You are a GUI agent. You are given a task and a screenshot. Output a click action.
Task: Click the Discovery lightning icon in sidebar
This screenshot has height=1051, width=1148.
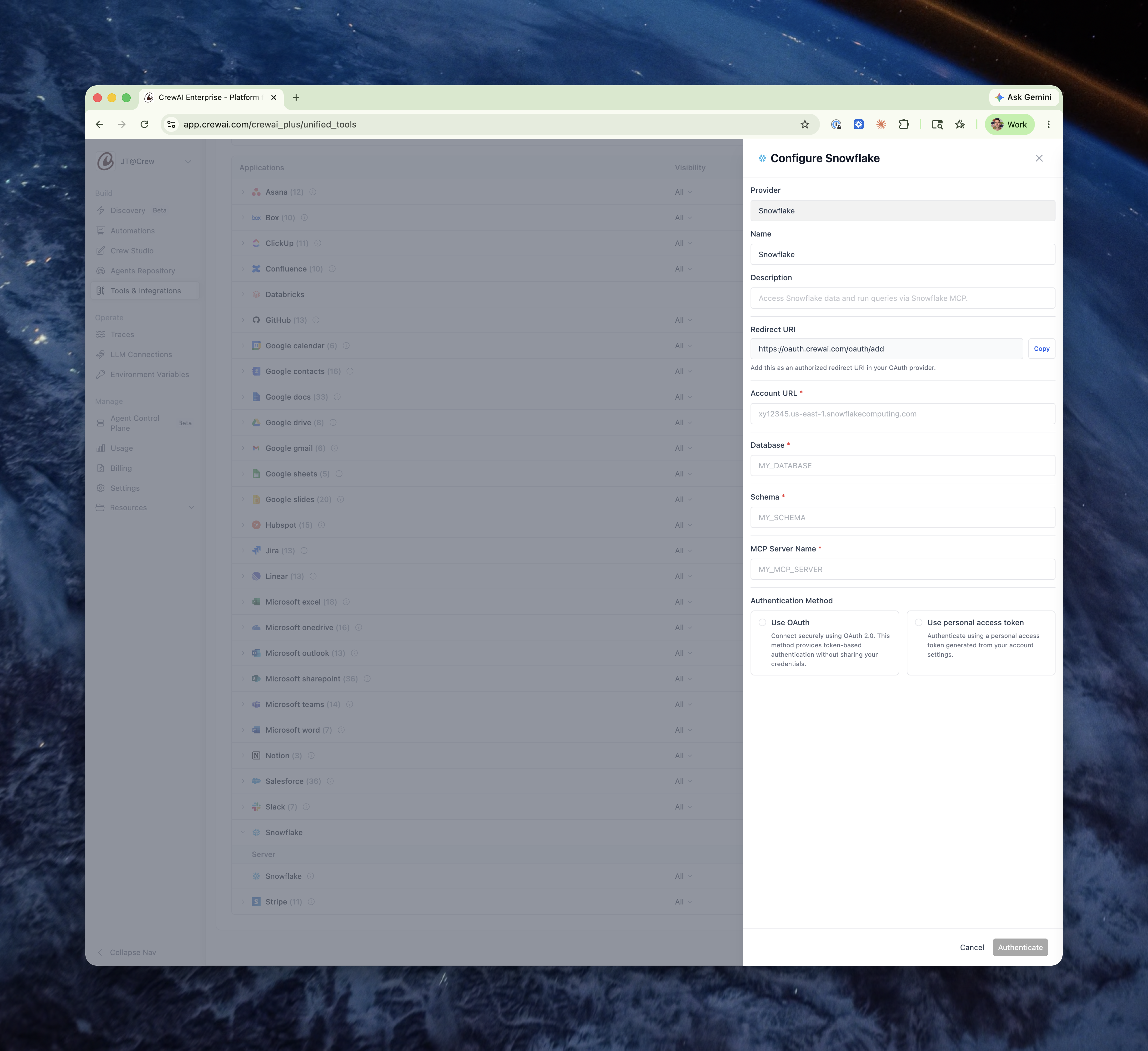tap(101, 210)
